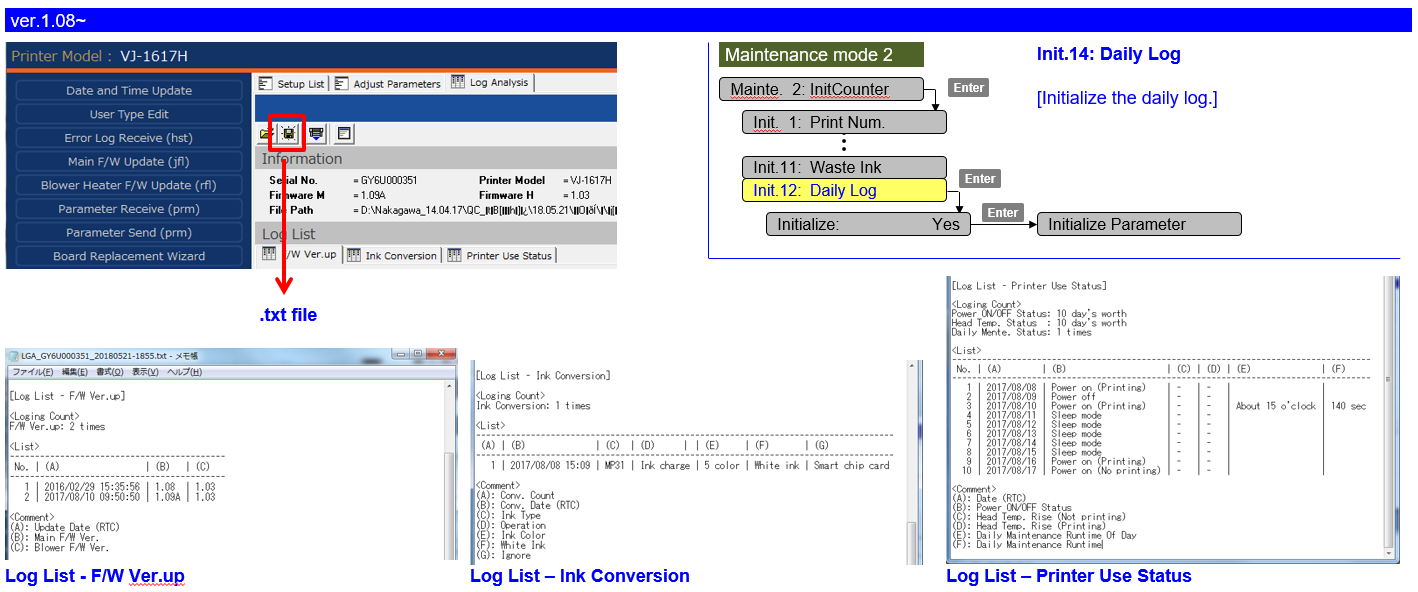Click the About 15 o'clock cell
This screenshot has width=1418, height=592.
(1274, 406)
